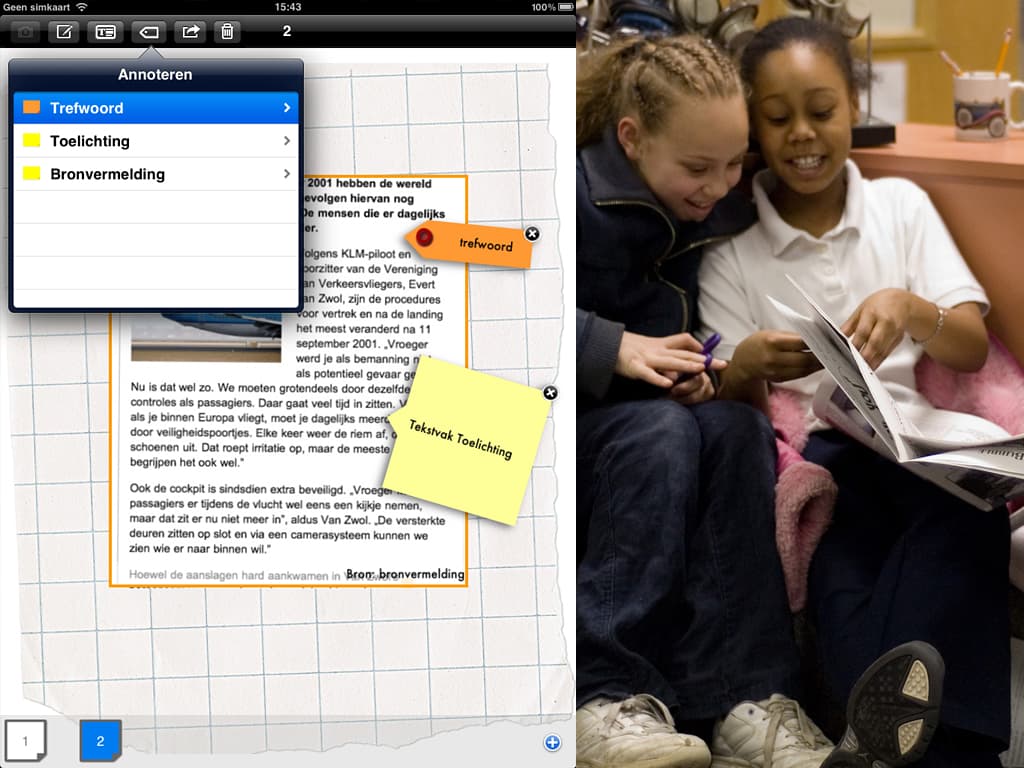The width and height of the screenshot is (1024, 768).
Task: Click the yellow Toelichting color swatch
Action: click(x=32, y=141)
